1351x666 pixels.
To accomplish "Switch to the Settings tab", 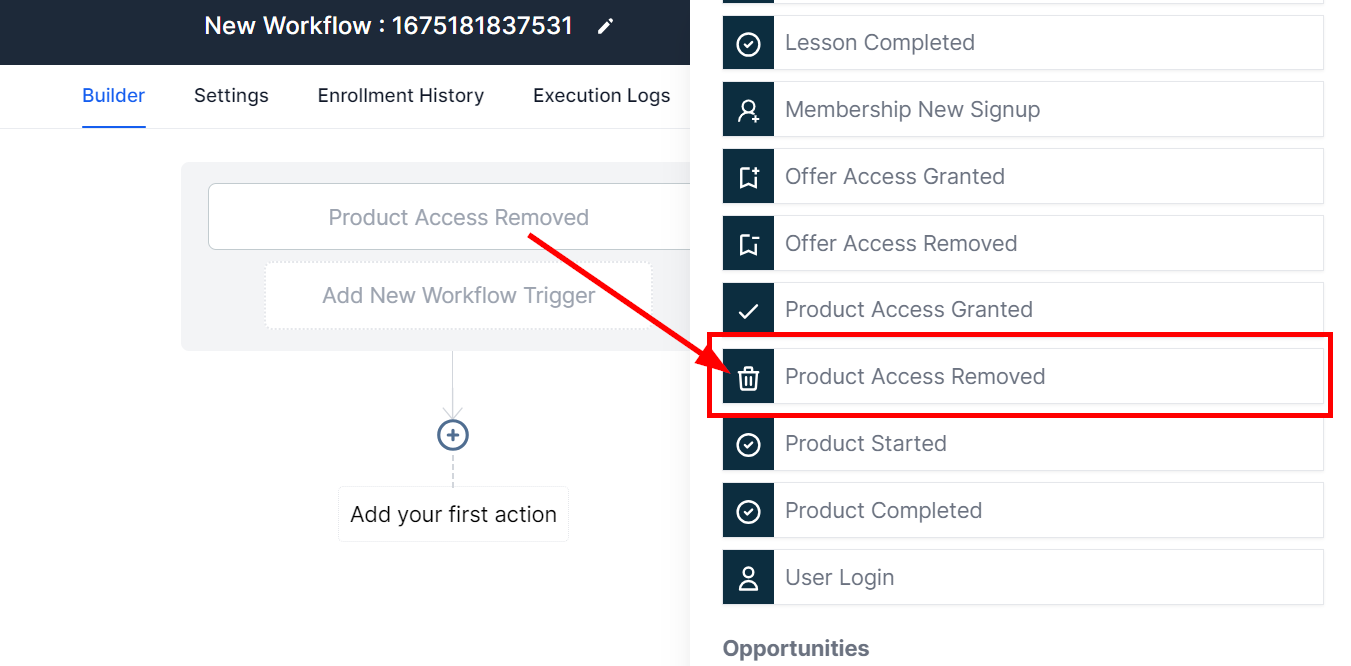I will coord(231,96).
